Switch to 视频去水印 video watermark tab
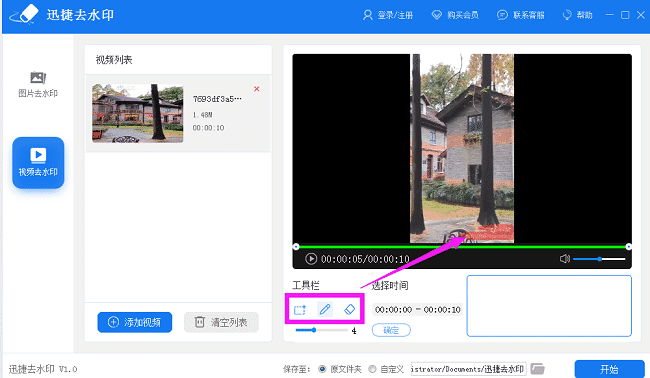Viewport: 650px width, 378px height. click(38, 162)
